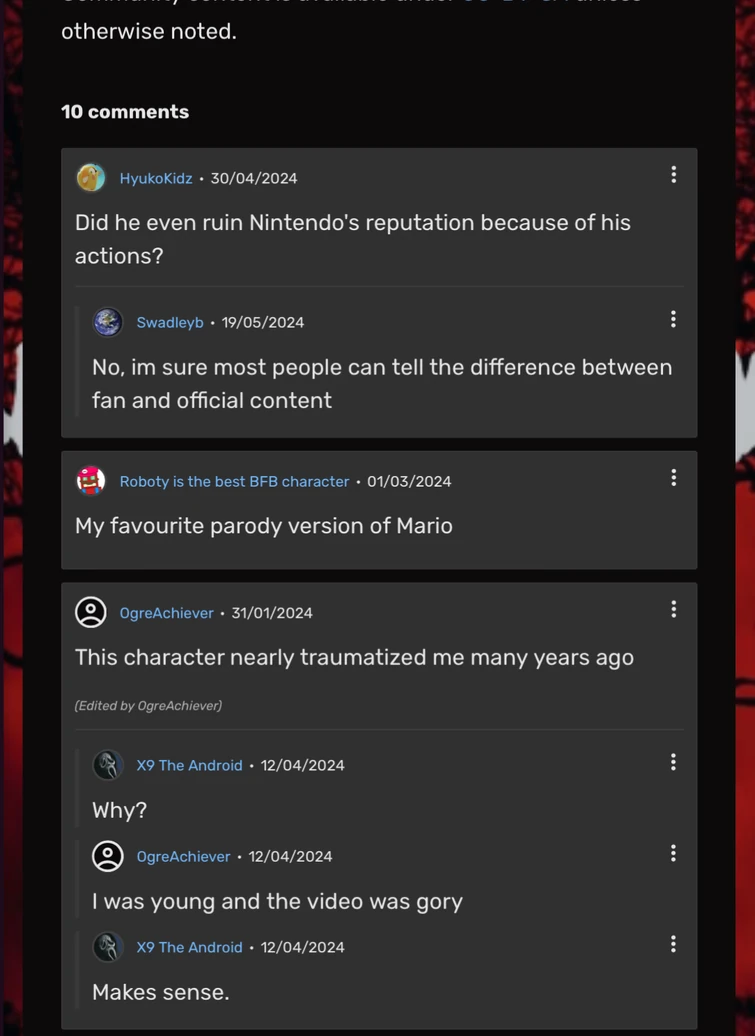Show options for the 'I was young' reply

673,853
